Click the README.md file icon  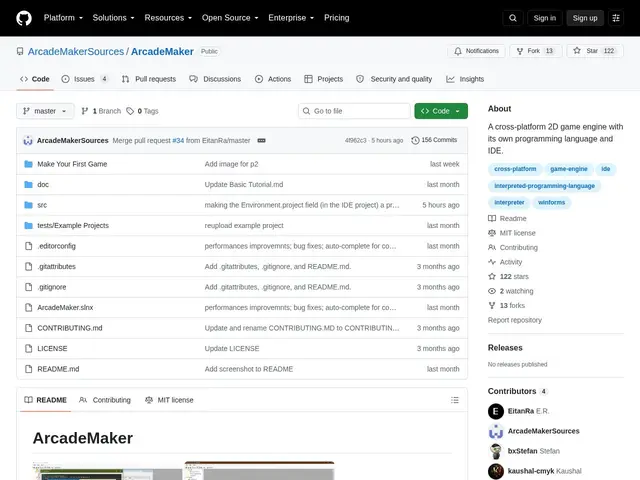28,369
